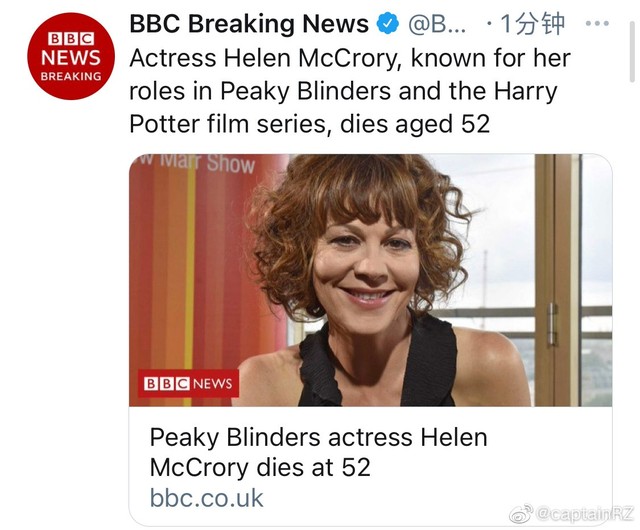640x530 pixels.
Task: Click the Weibo logo watermark icon
Action: (522, 513)
